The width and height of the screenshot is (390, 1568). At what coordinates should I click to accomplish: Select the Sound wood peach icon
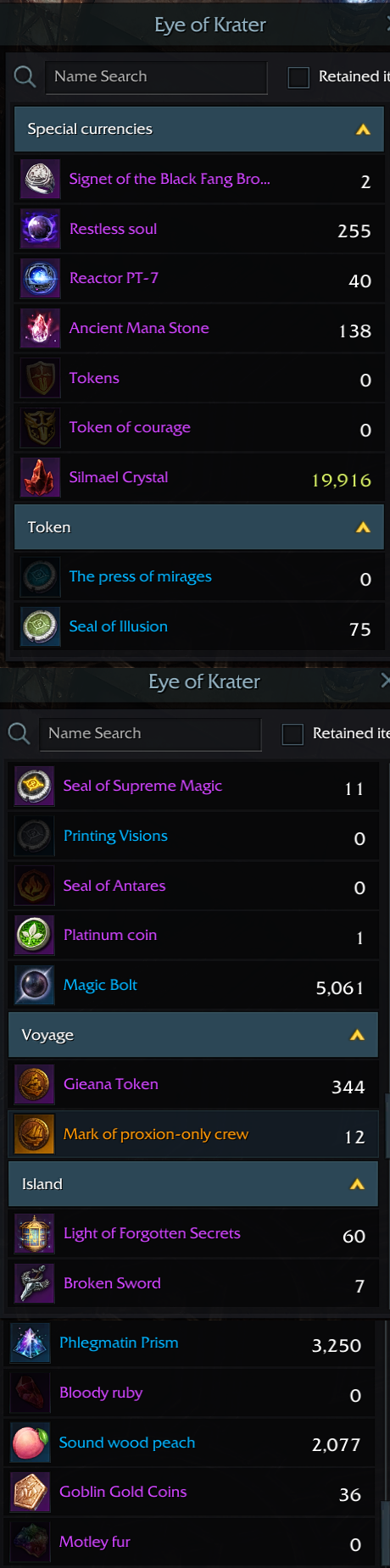pyautogui.click(x=30, y=1443)
